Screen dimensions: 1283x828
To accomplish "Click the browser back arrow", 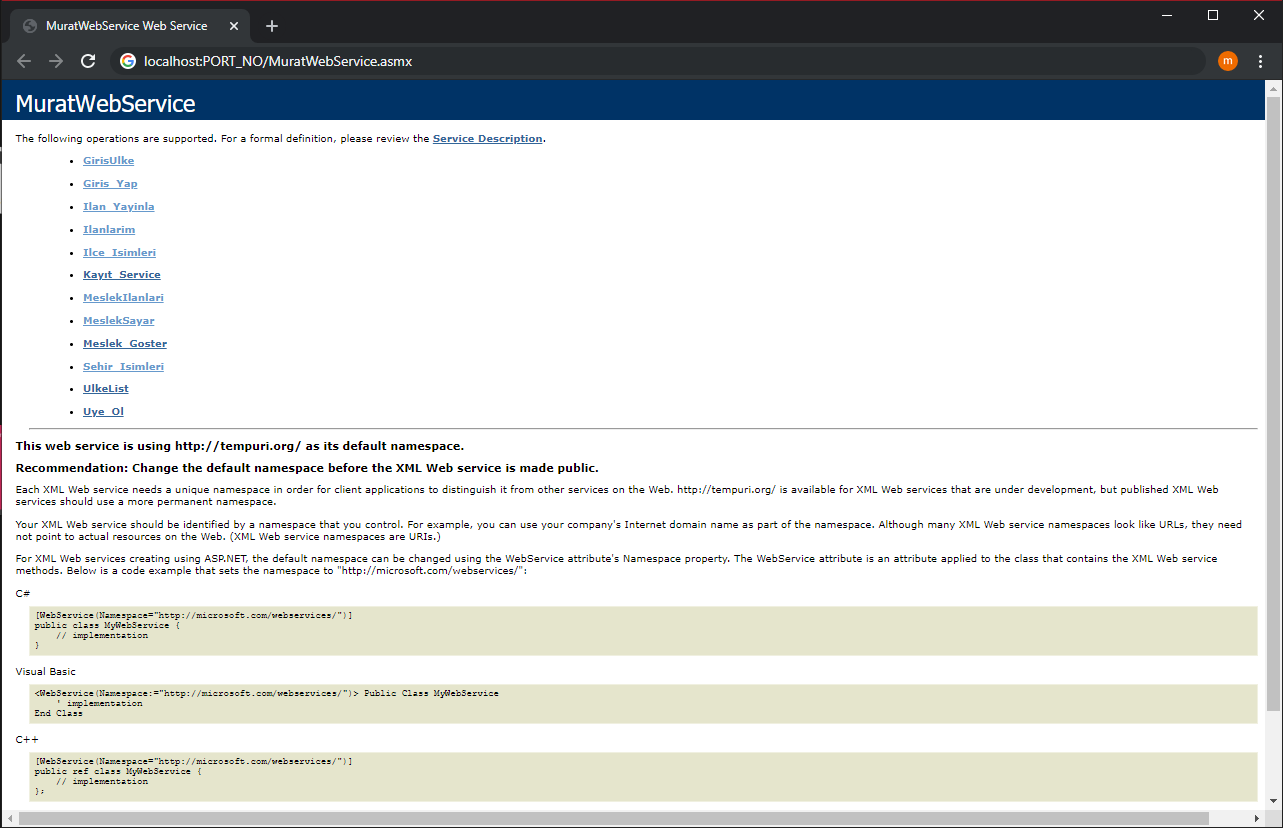I will [24, 61].
